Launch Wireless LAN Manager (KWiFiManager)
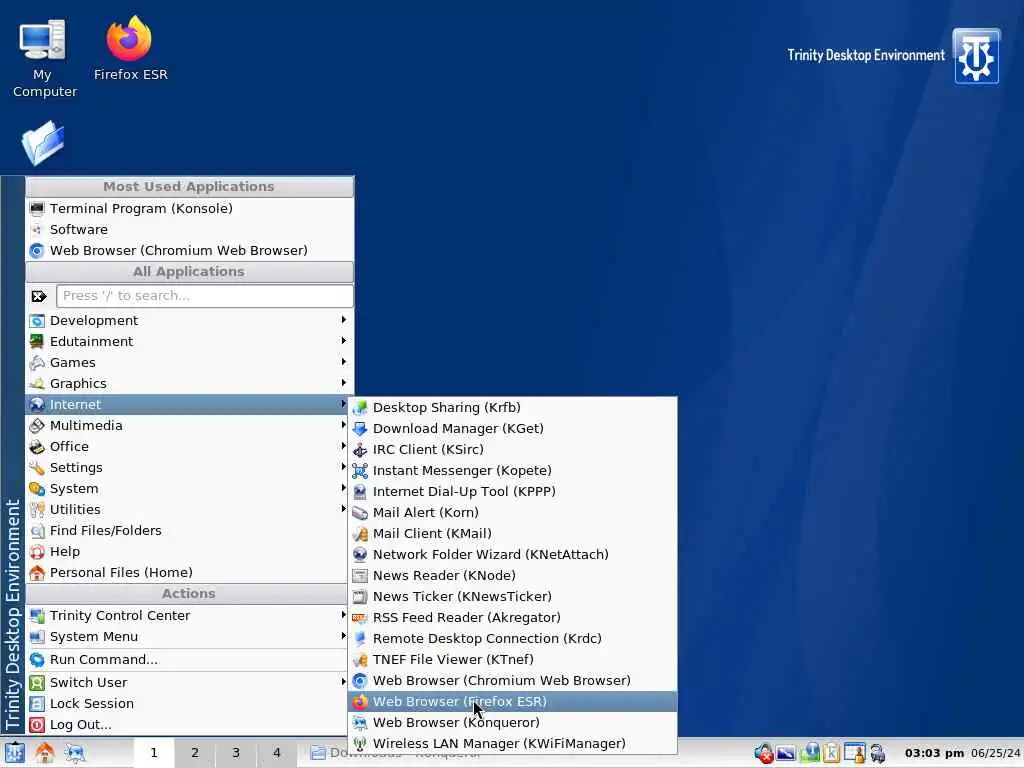This screenshot has width=1024, height=768. pos(513,743)
